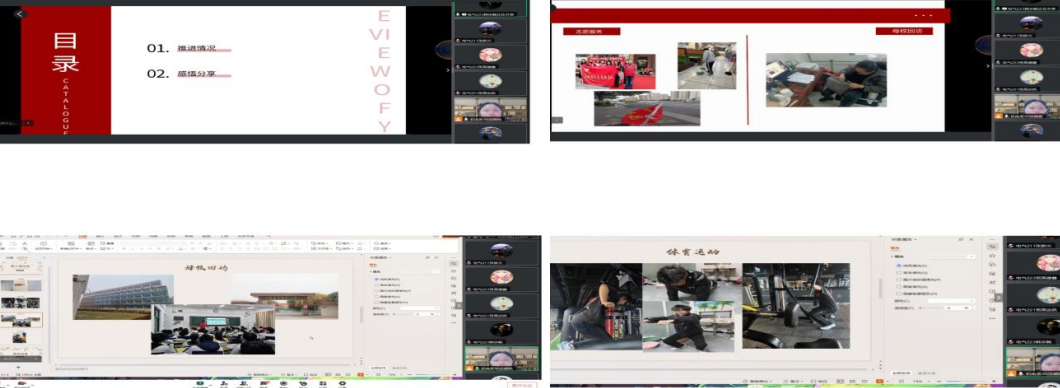Screen dimensions: 1060x388
Task: Select the 志愿服务 red heading label
Action: 592,31
